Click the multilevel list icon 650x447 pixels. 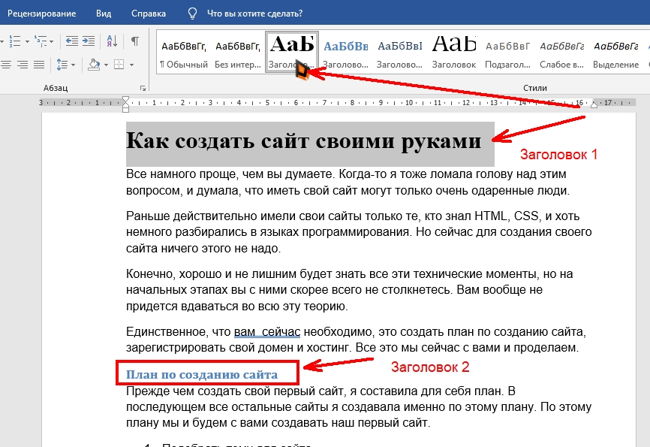pyautogui.click(x=41, y=41)
